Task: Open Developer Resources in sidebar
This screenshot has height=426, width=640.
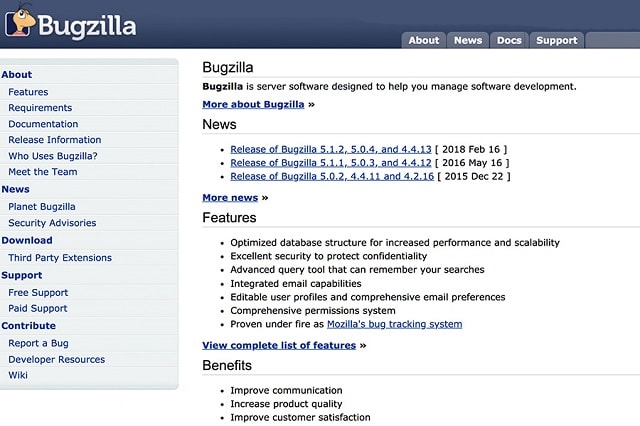Action: pyautogui.click(x=57, y=359)
